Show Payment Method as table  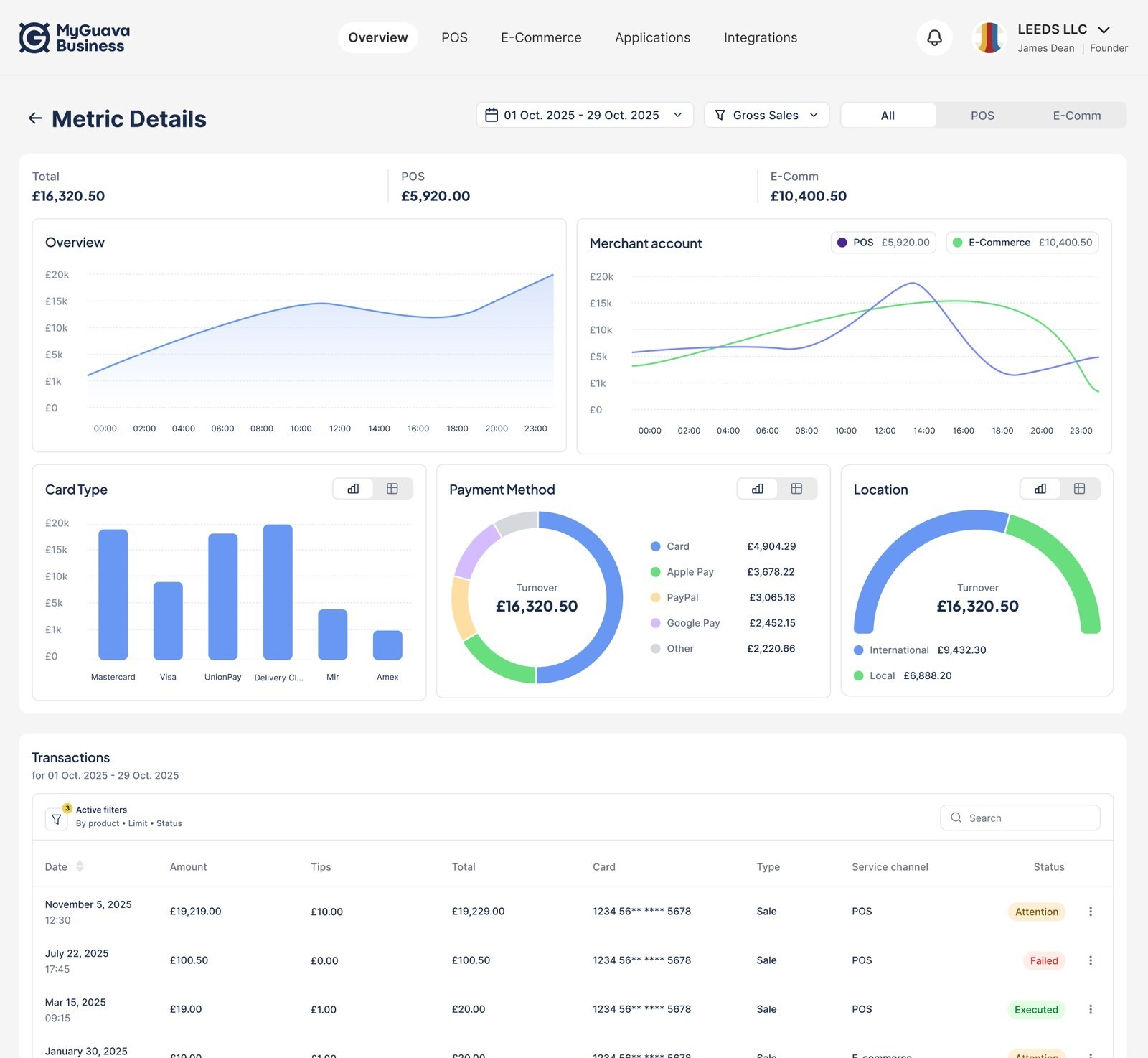point(796,489)
